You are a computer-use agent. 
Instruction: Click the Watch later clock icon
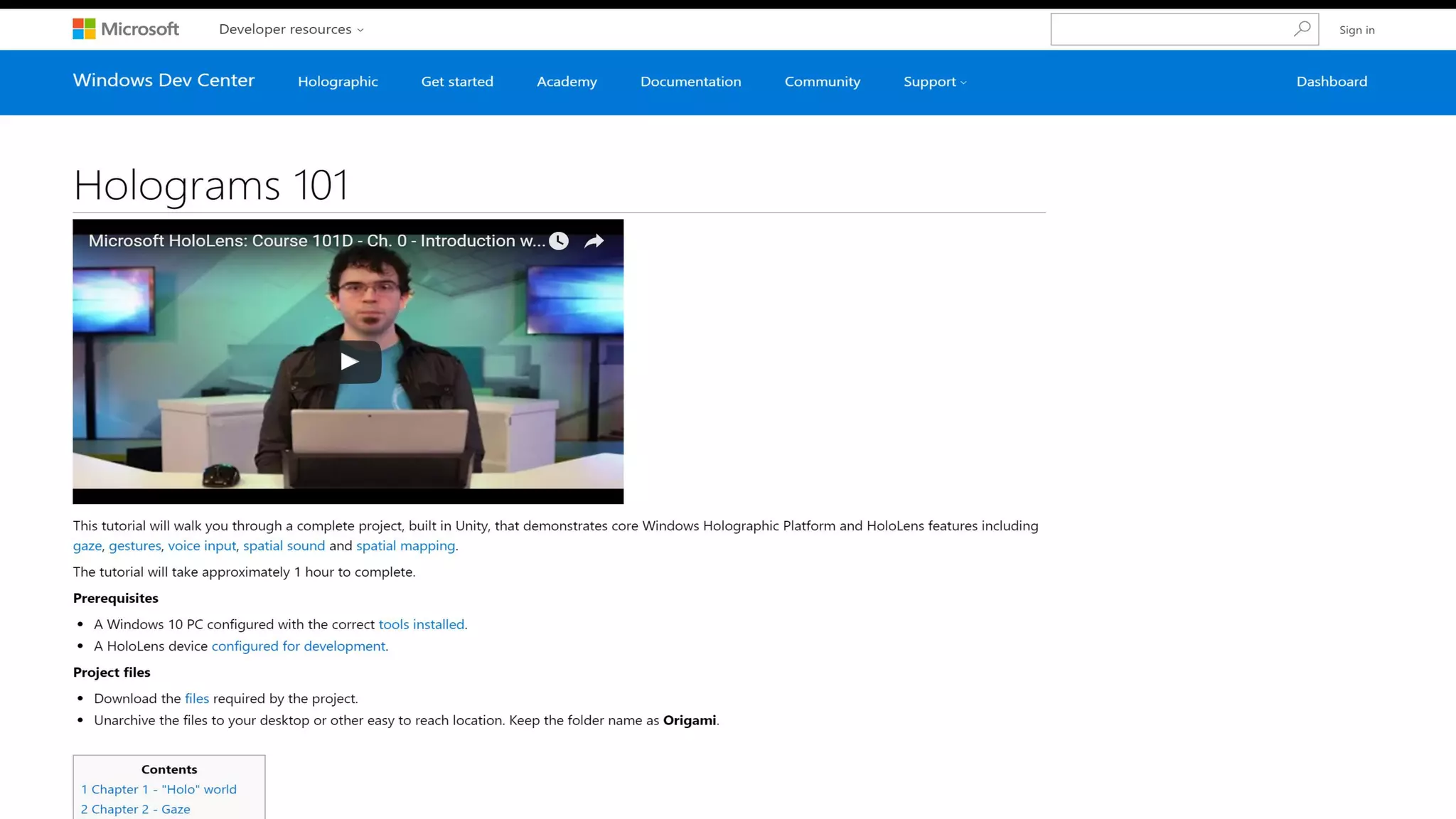point(559,241)
